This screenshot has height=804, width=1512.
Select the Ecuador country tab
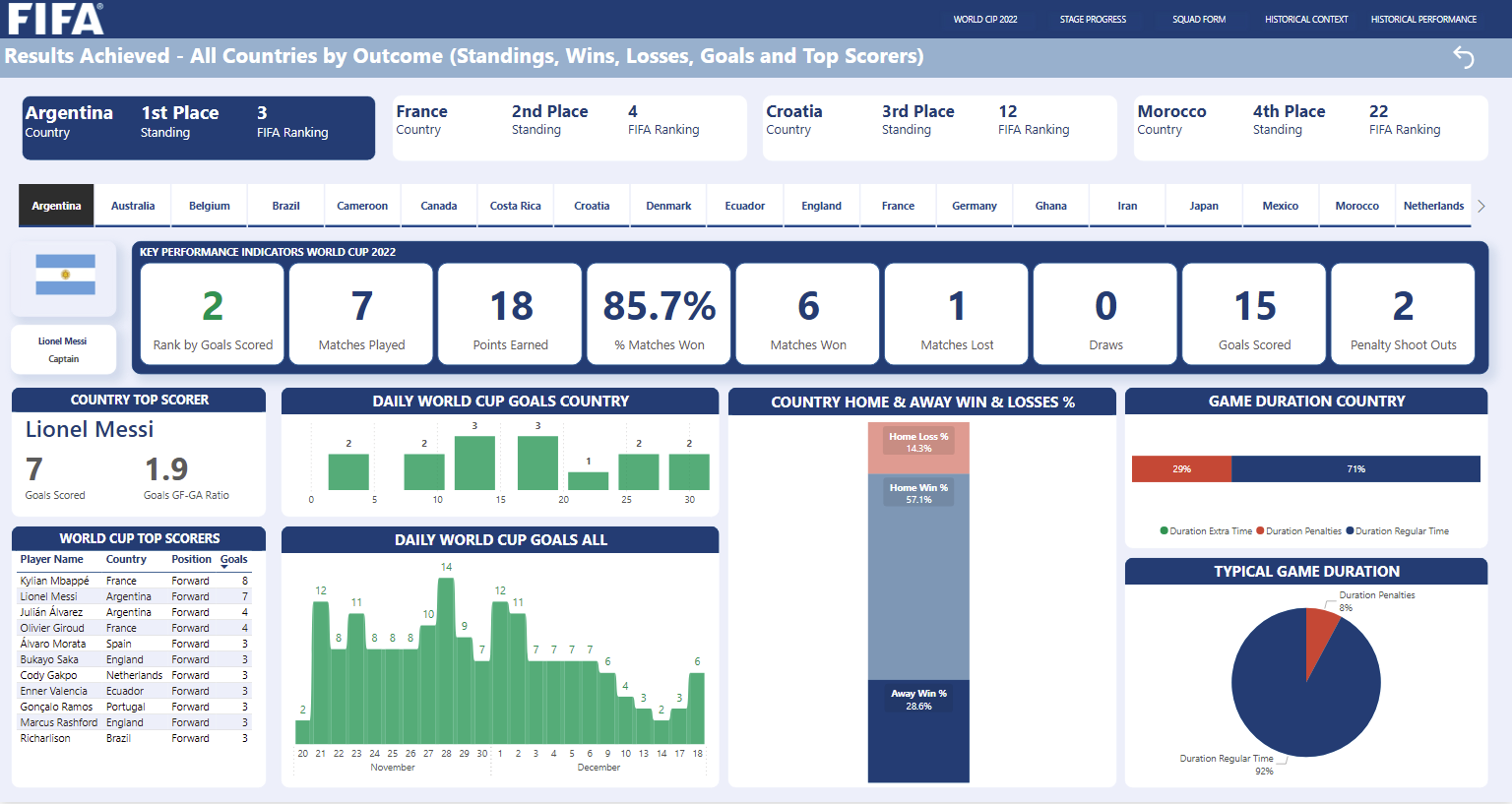pos(745,206)
